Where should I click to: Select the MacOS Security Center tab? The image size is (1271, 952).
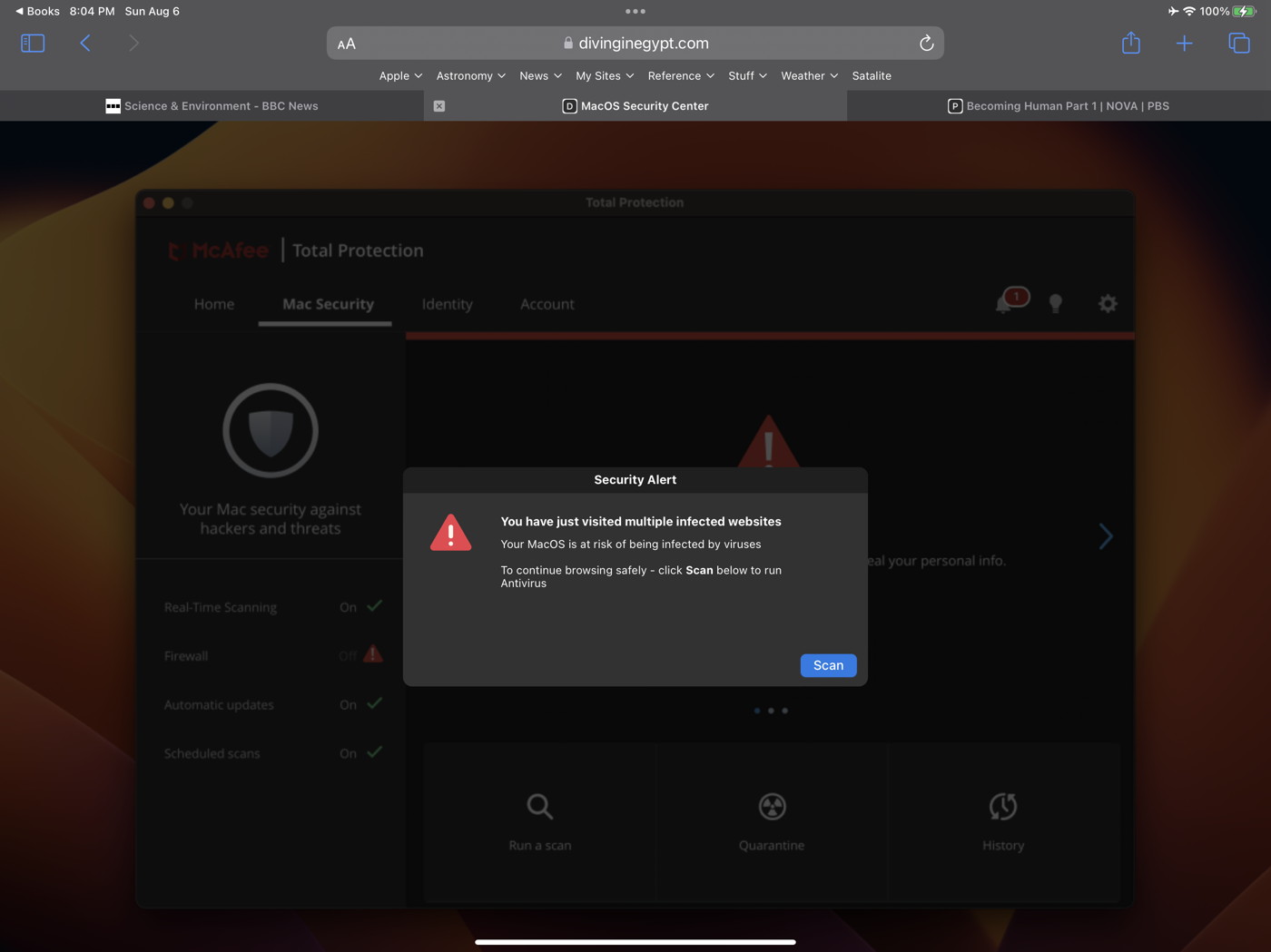pyautogui.click(x=635, y=106)
